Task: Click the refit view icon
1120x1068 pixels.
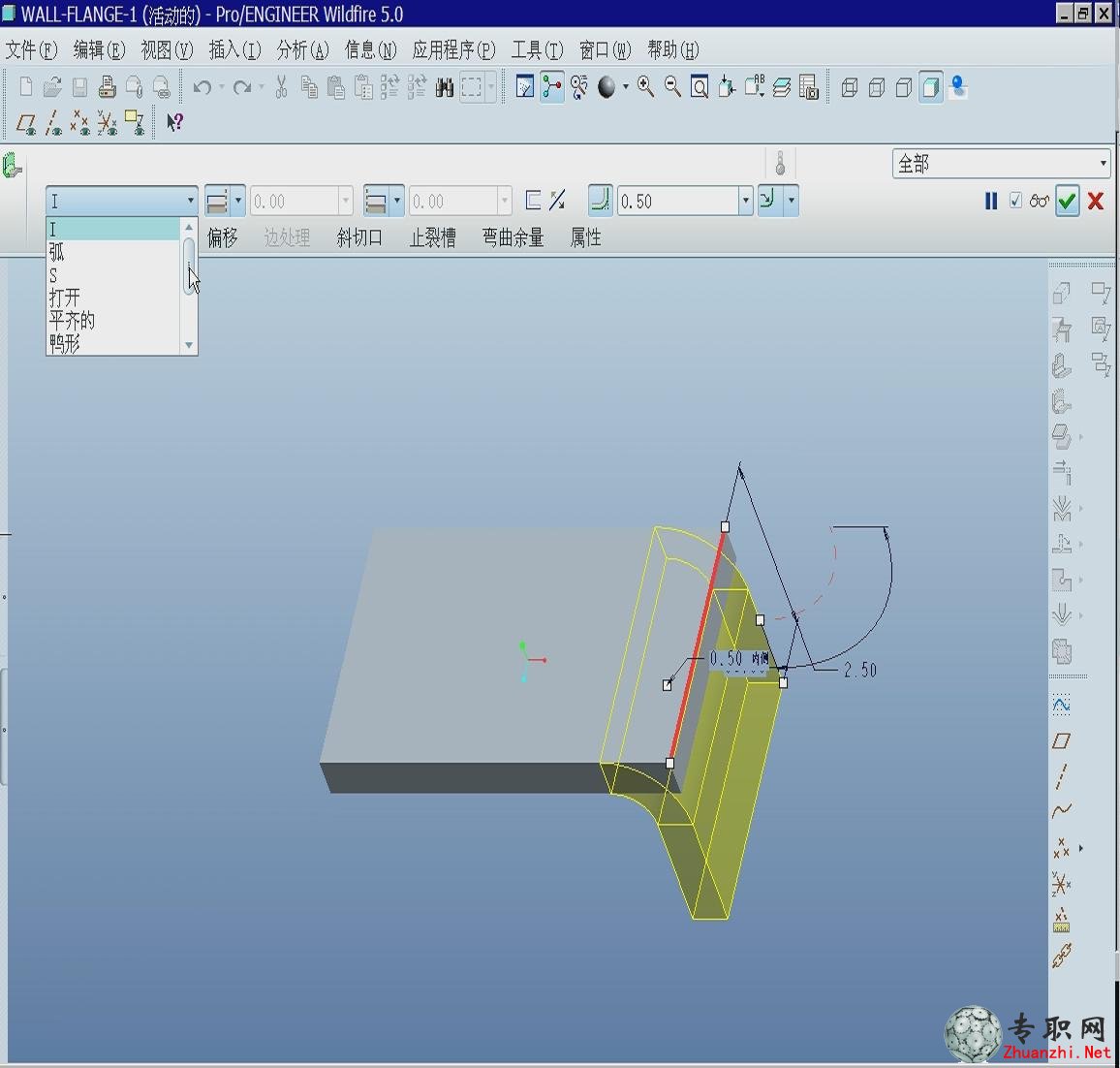Action: click(x=700, y=87)
